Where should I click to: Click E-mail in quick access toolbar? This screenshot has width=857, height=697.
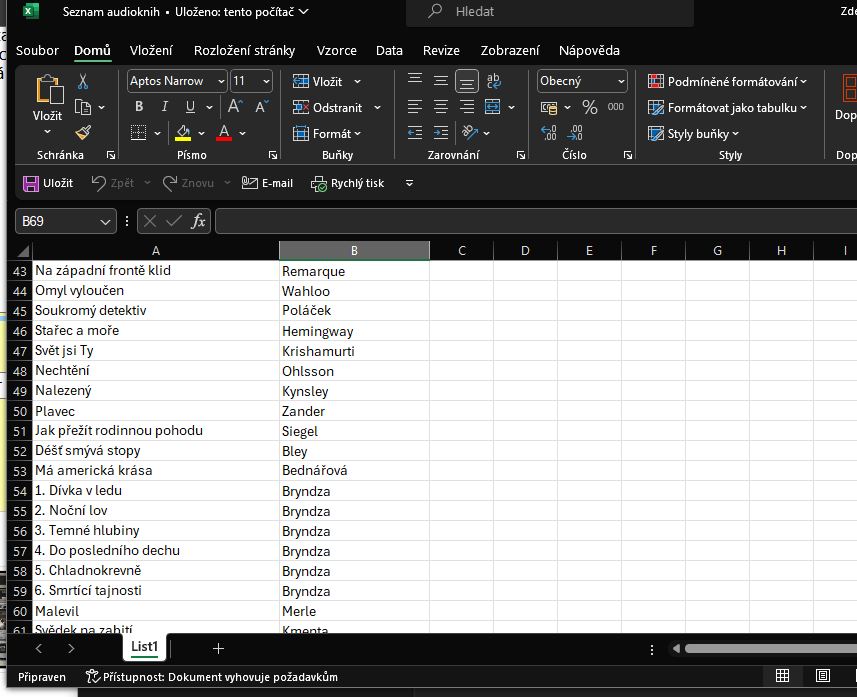point(267,183)
